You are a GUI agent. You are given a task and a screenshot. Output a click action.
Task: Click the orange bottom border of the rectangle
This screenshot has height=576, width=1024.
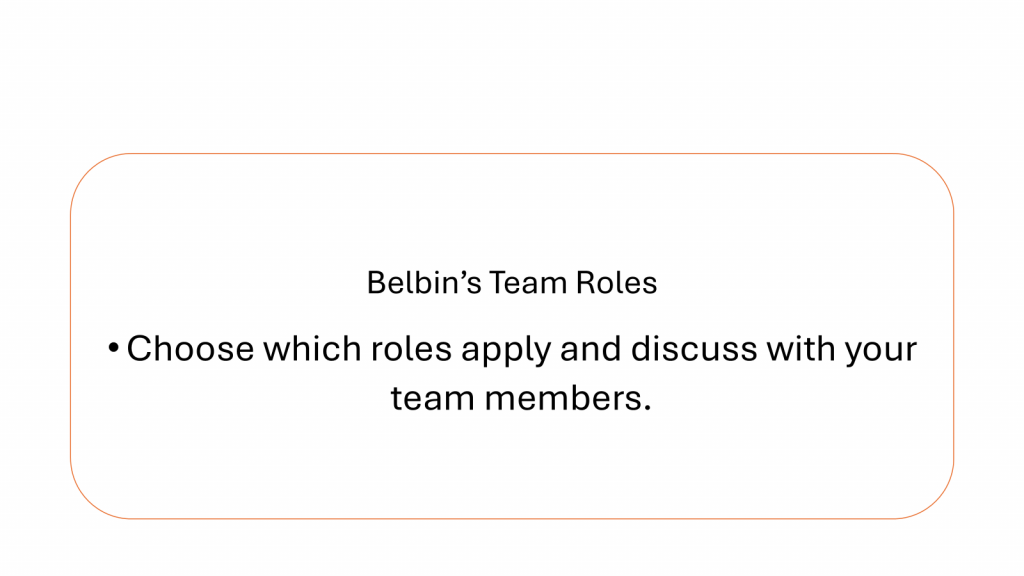click(512, 518)
